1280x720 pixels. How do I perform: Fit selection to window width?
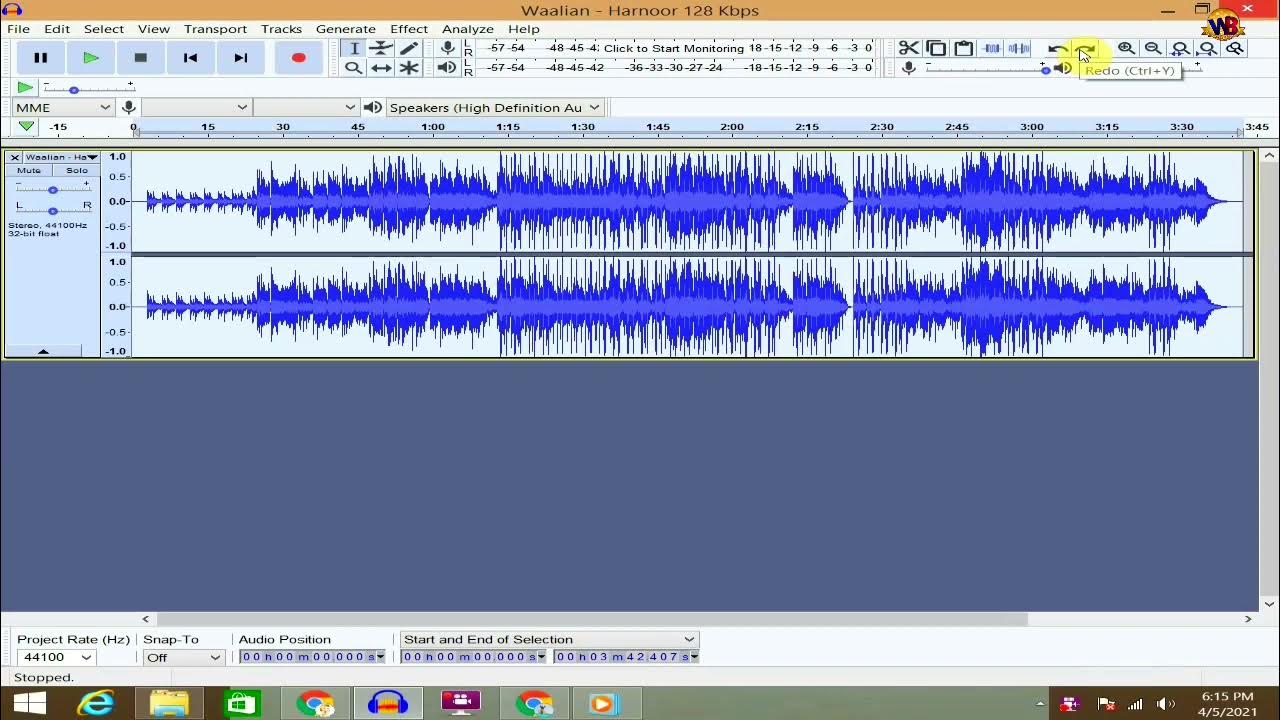(1180, 48)
